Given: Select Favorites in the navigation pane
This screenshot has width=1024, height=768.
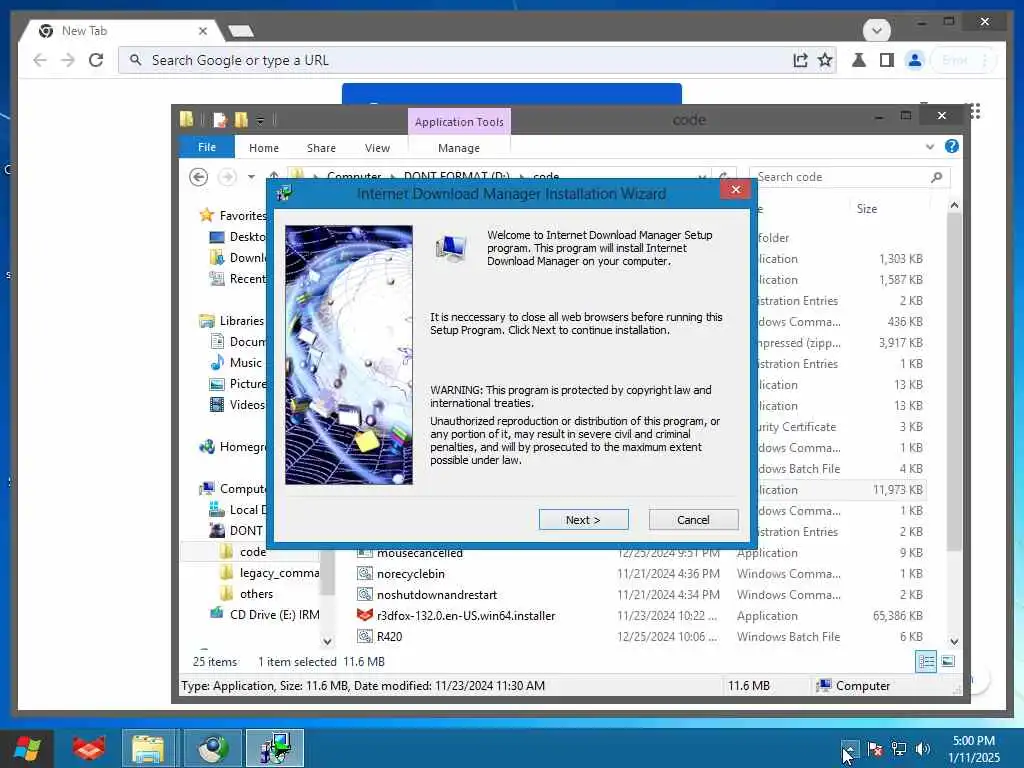Looking at the screenshot, I should pyautogui.click(x=242, y=216).
